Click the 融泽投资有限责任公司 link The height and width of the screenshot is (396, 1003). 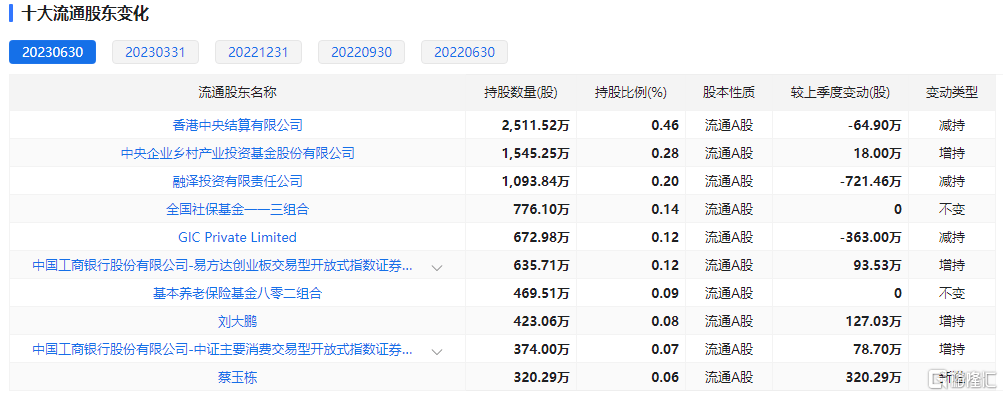click(237, 182)
